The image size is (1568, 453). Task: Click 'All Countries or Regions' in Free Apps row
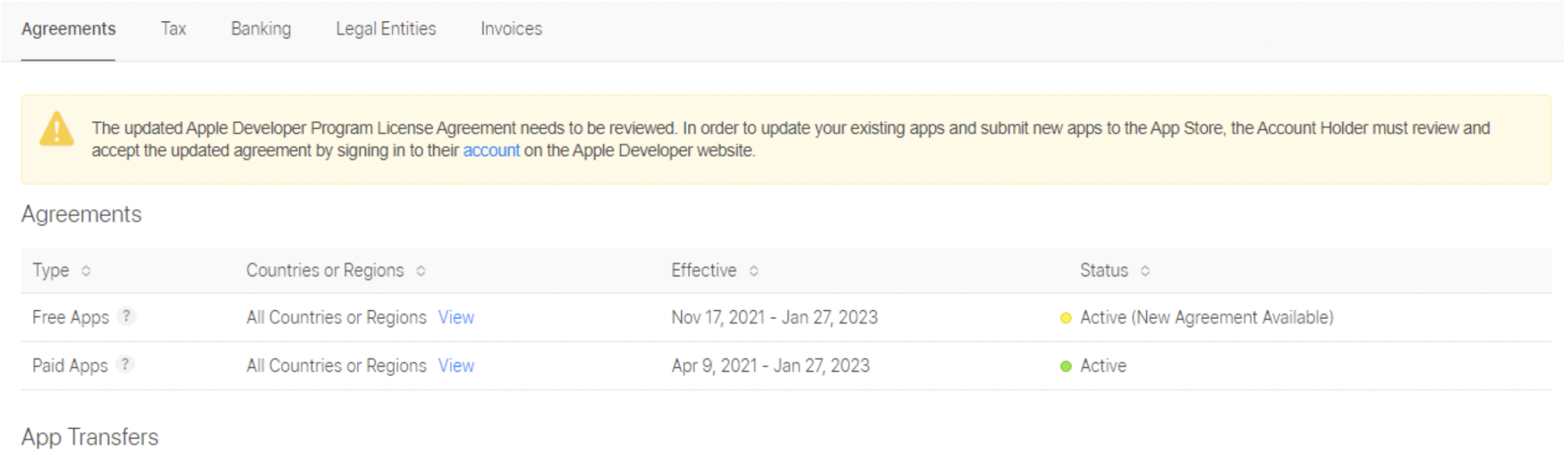(337, 317)
